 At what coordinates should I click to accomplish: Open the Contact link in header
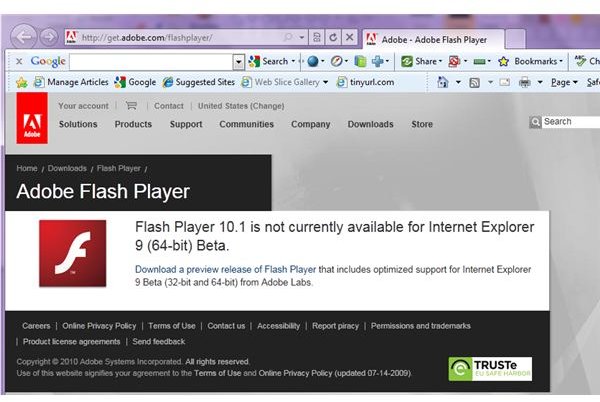169,106
